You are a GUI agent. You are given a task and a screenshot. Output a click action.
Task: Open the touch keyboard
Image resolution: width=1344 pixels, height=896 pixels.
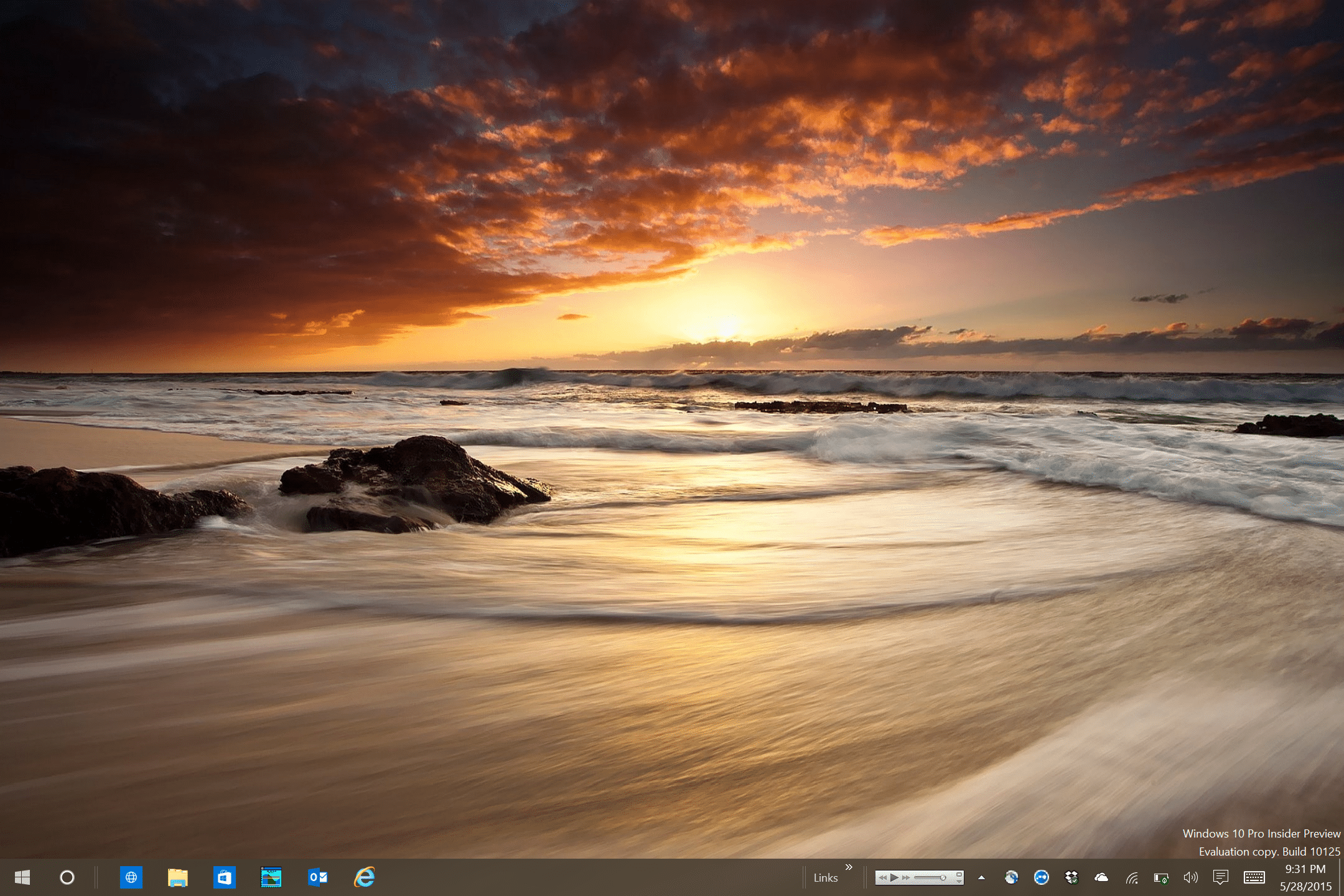point(1254,877)
